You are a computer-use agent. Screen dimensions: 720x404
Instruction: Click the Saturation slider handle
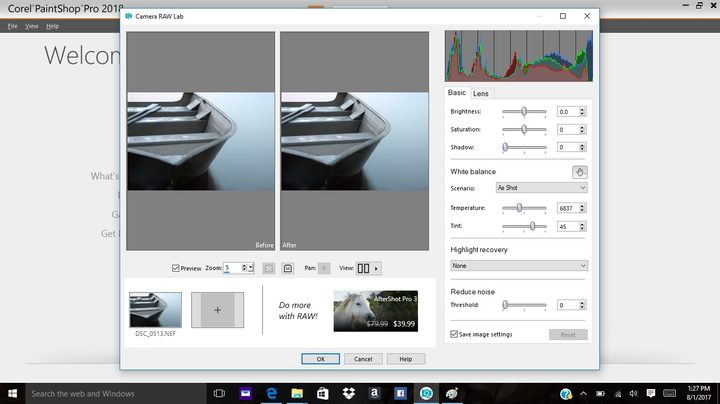[x=524, y=129]
